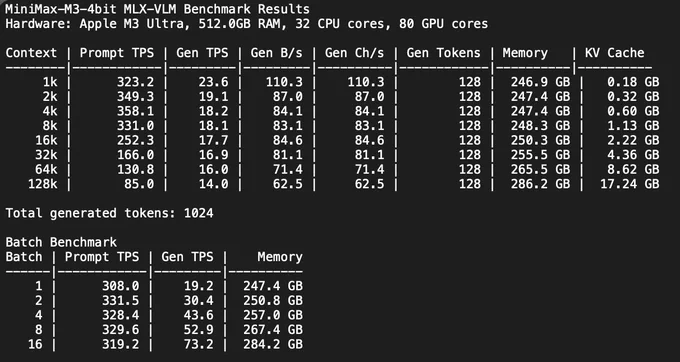Click the 308.0 batch prompt TPS value
The width and height of the screenshot is (680, 362).
point(121,286)
